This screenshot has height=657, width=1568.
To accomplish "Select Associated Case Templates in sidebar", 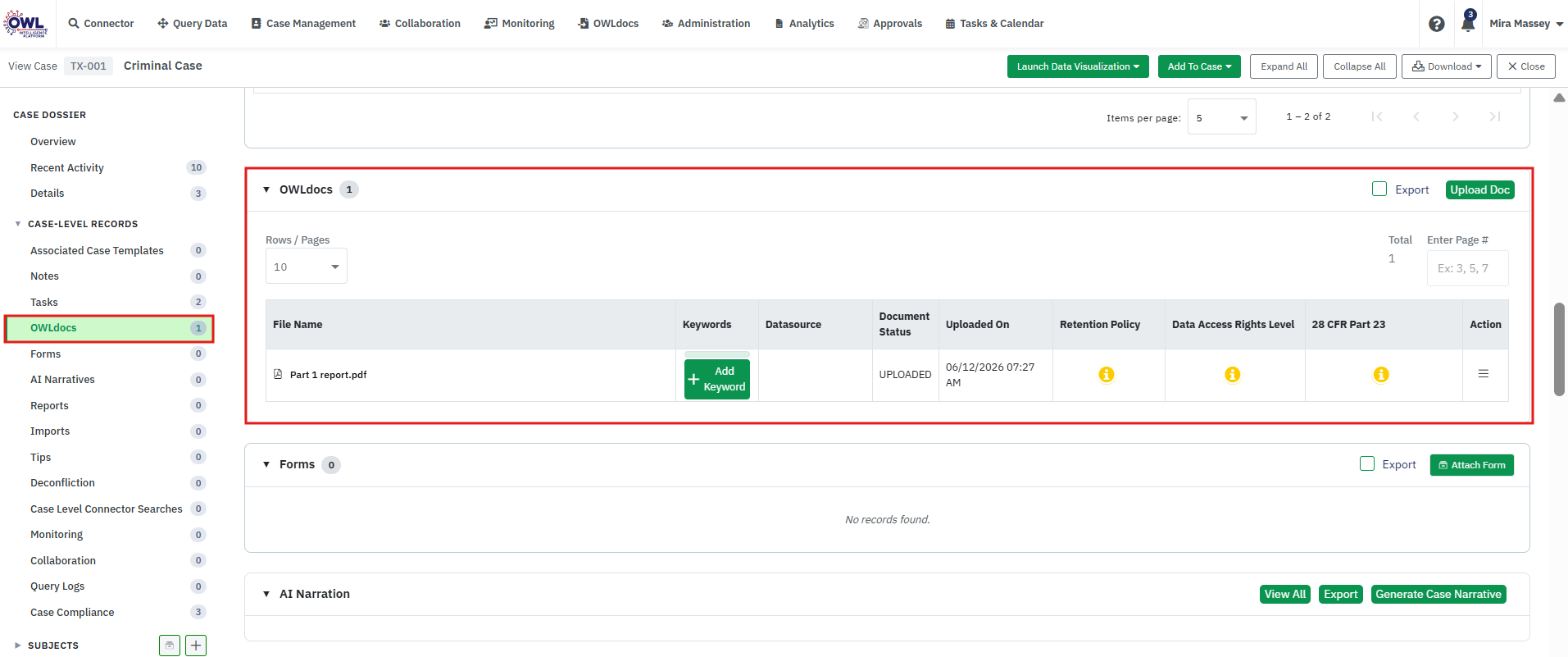I will point(97,251).
